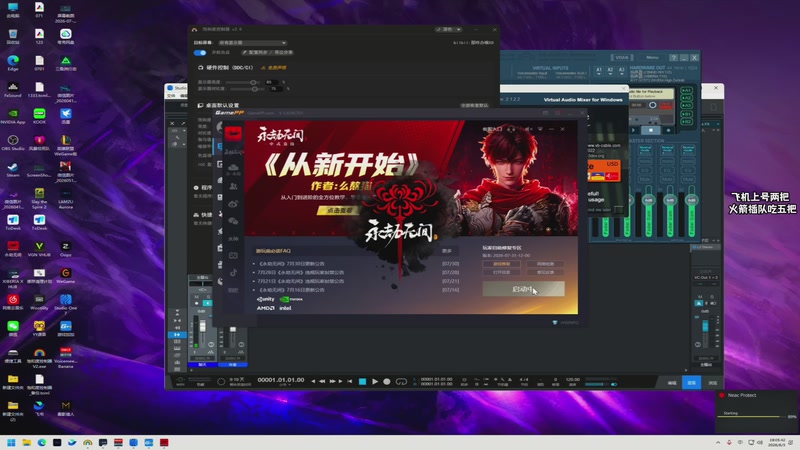Click the 配置同步 / 导出分享 button
This screenshot has height=450, width=800.
click(x=267, y=53)
